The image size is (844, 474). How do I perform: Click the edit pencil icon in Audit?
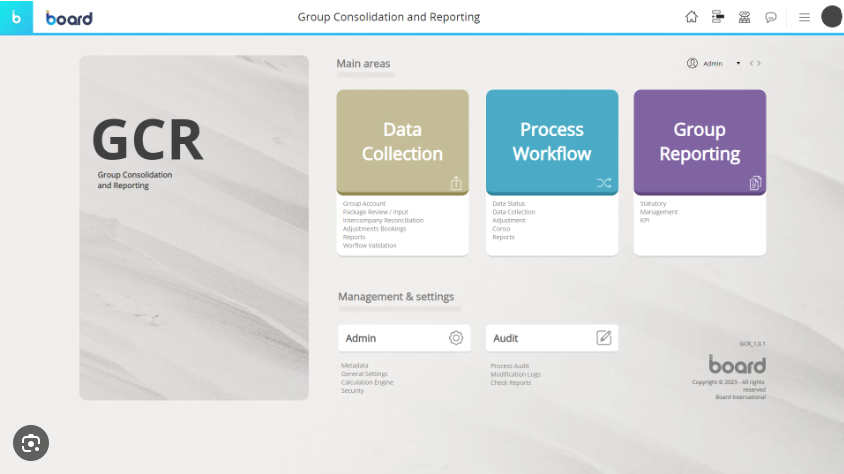pos(604,338)
